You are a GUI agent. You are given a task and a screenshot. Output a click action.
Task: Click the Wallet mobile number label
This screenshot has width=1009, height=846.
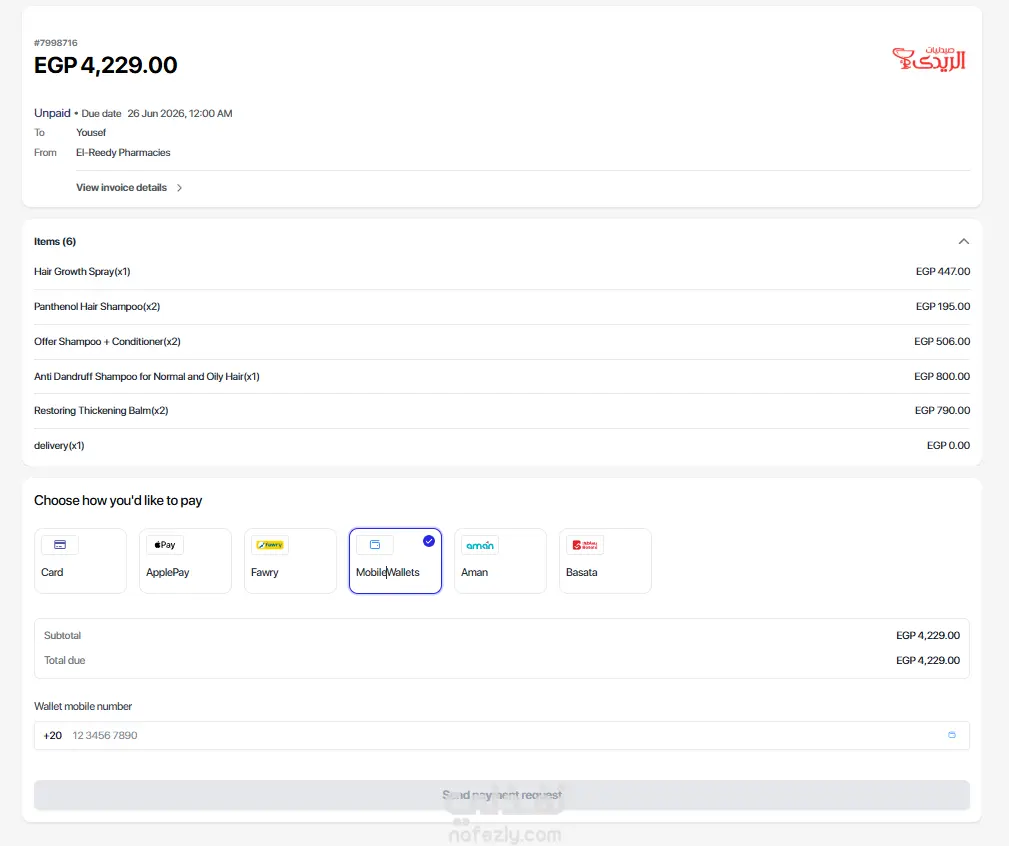(x=83, y=706)
